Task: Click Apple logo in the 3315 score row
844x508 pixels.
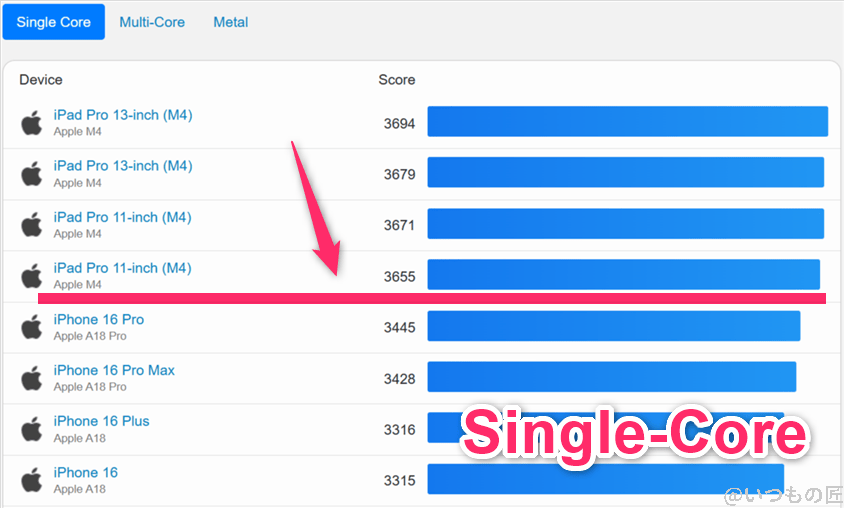Action: 32,480
